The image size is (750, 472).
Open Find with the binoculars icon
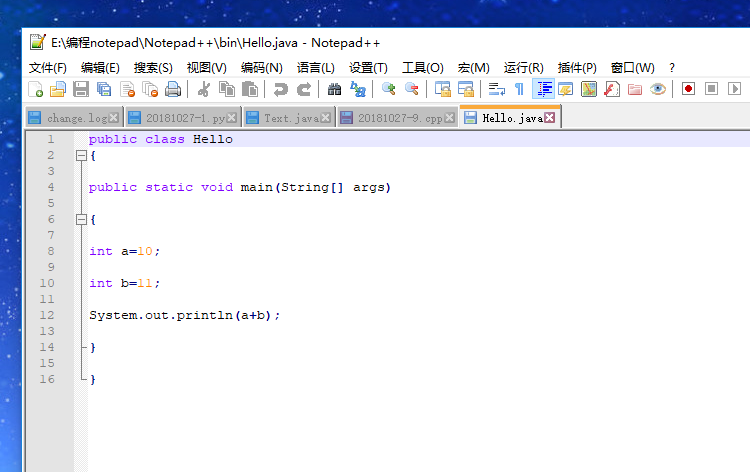pos(334,89)
